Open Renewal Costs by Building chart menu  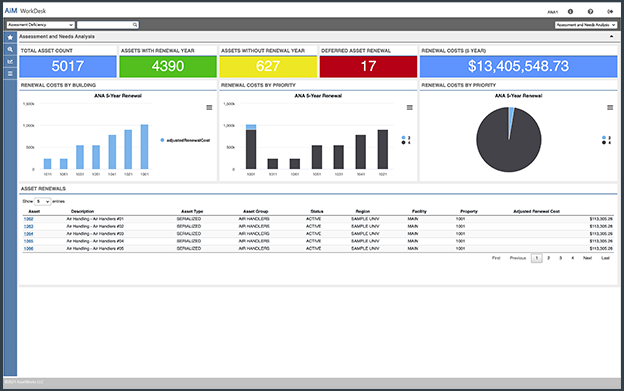(x=209, y=107)
